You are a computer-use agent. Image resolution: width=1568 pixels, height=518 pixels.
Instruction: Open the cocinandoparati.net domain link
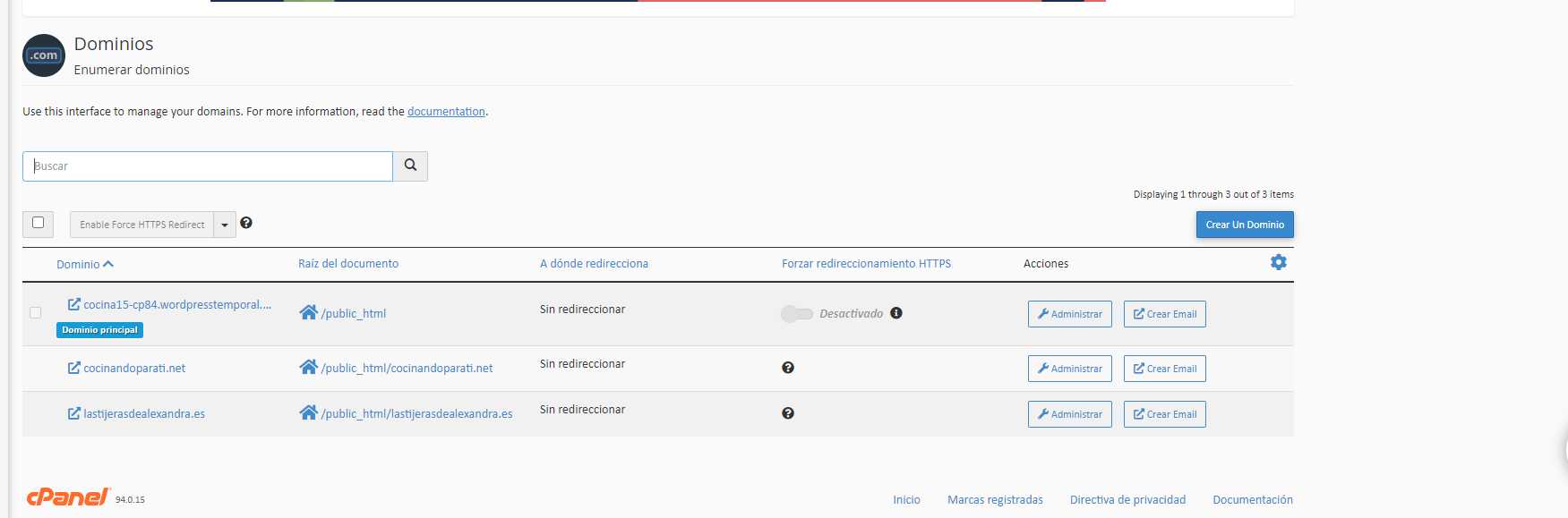click(134, 368)
